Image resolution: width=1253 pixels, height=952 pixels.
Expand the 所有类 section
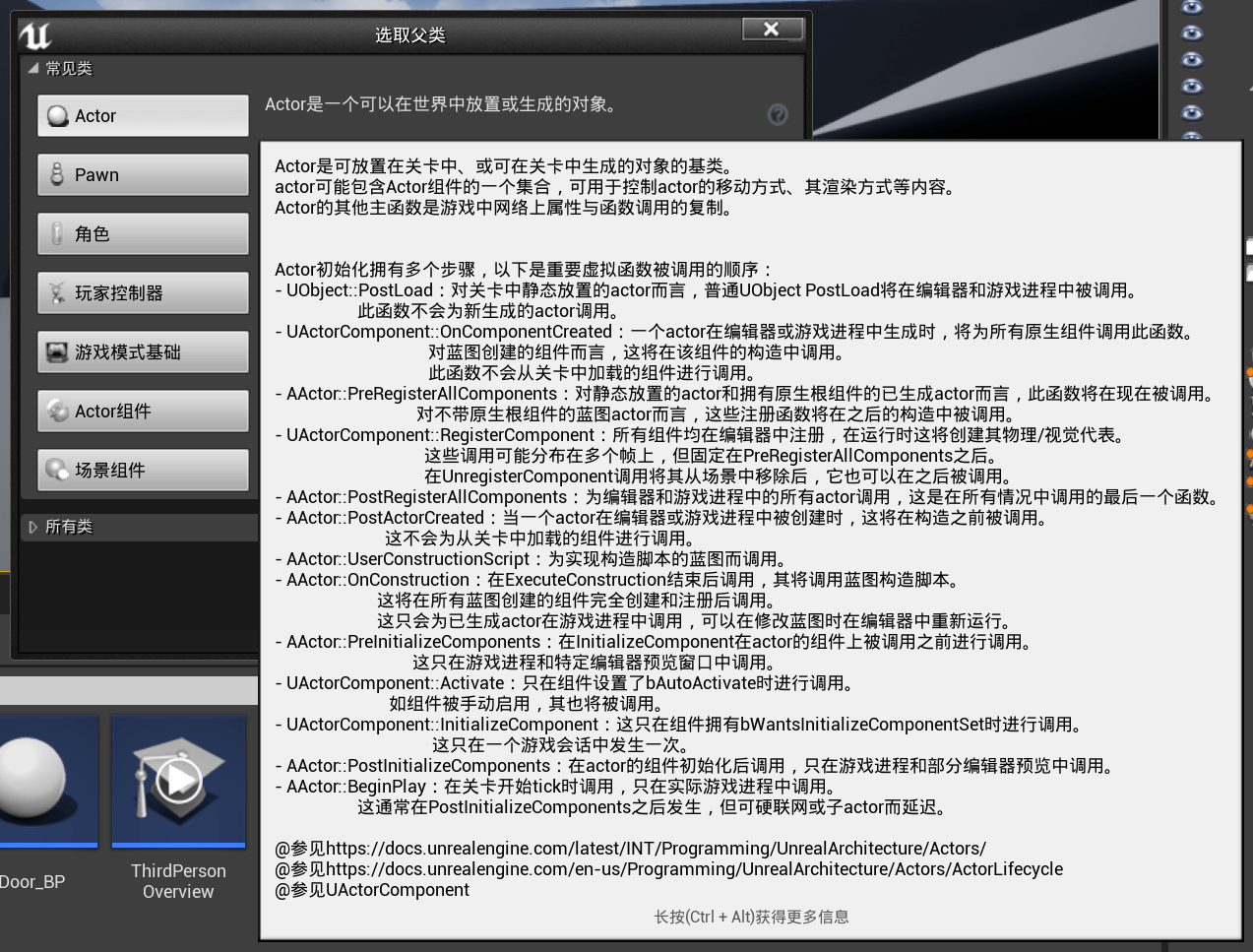pyautogui.click(x=33, y=528)
